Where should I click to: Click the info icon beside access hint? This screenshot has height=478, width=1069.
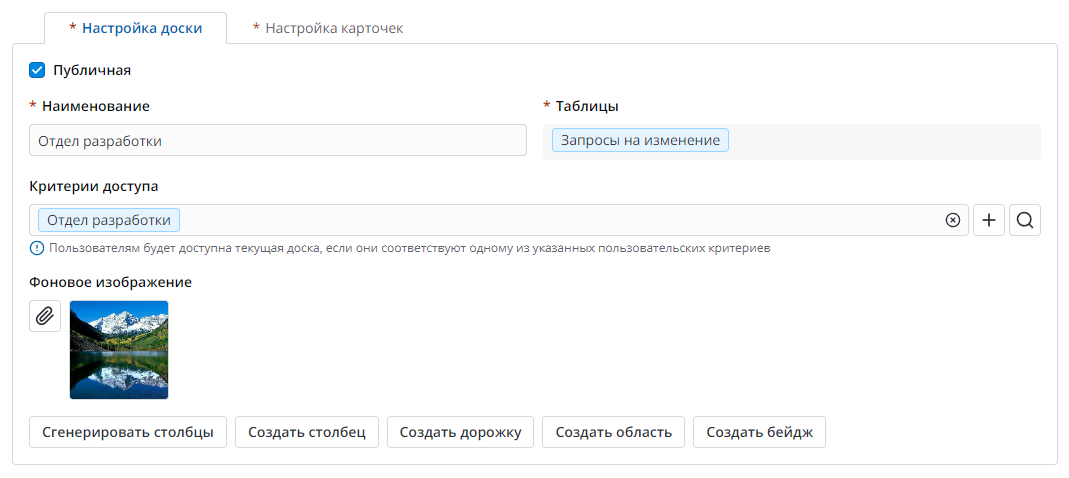pyautogui.click(x=37, y=247)
